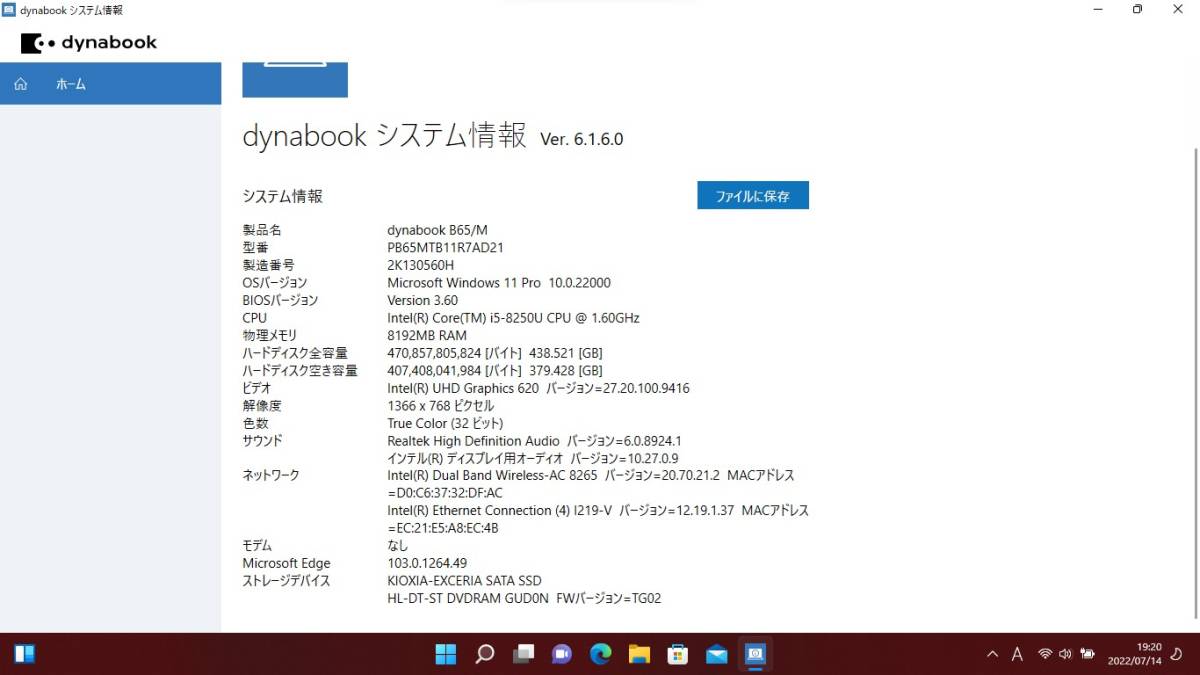Click the IME 'A' input indicator
The height and width of the screenshot is (675, 1200).
click(1017, 655)
